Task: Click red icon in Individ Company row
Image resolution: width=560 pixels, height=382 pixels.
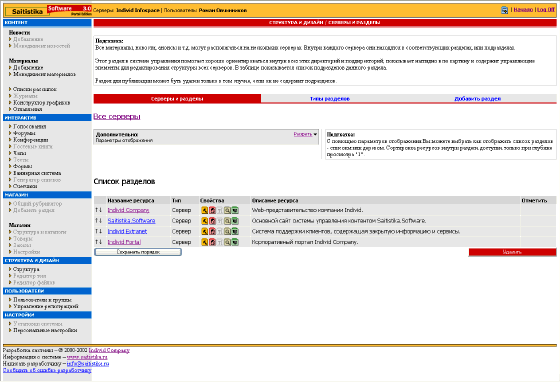Action: click(x=212, y=210)
